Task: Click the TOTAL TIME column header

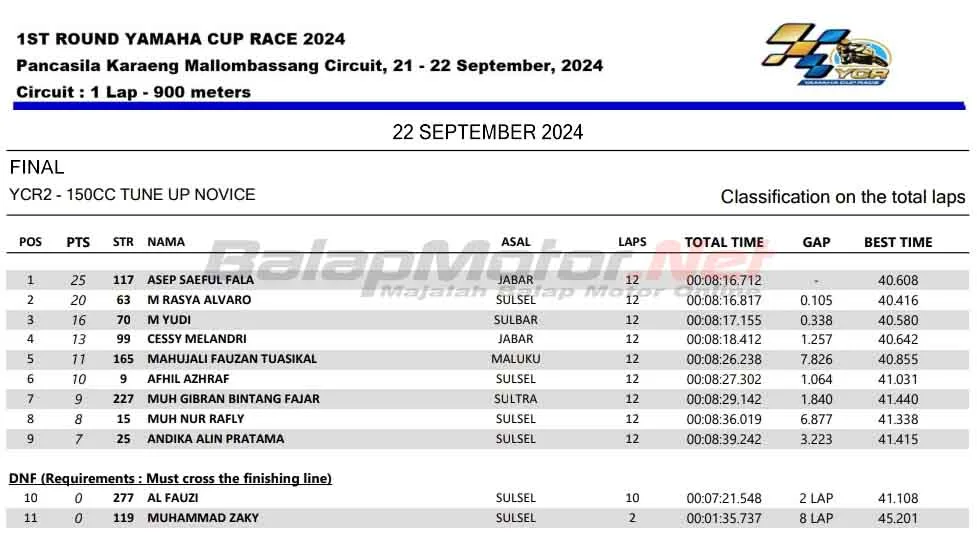Action: (x=724, y=242)
